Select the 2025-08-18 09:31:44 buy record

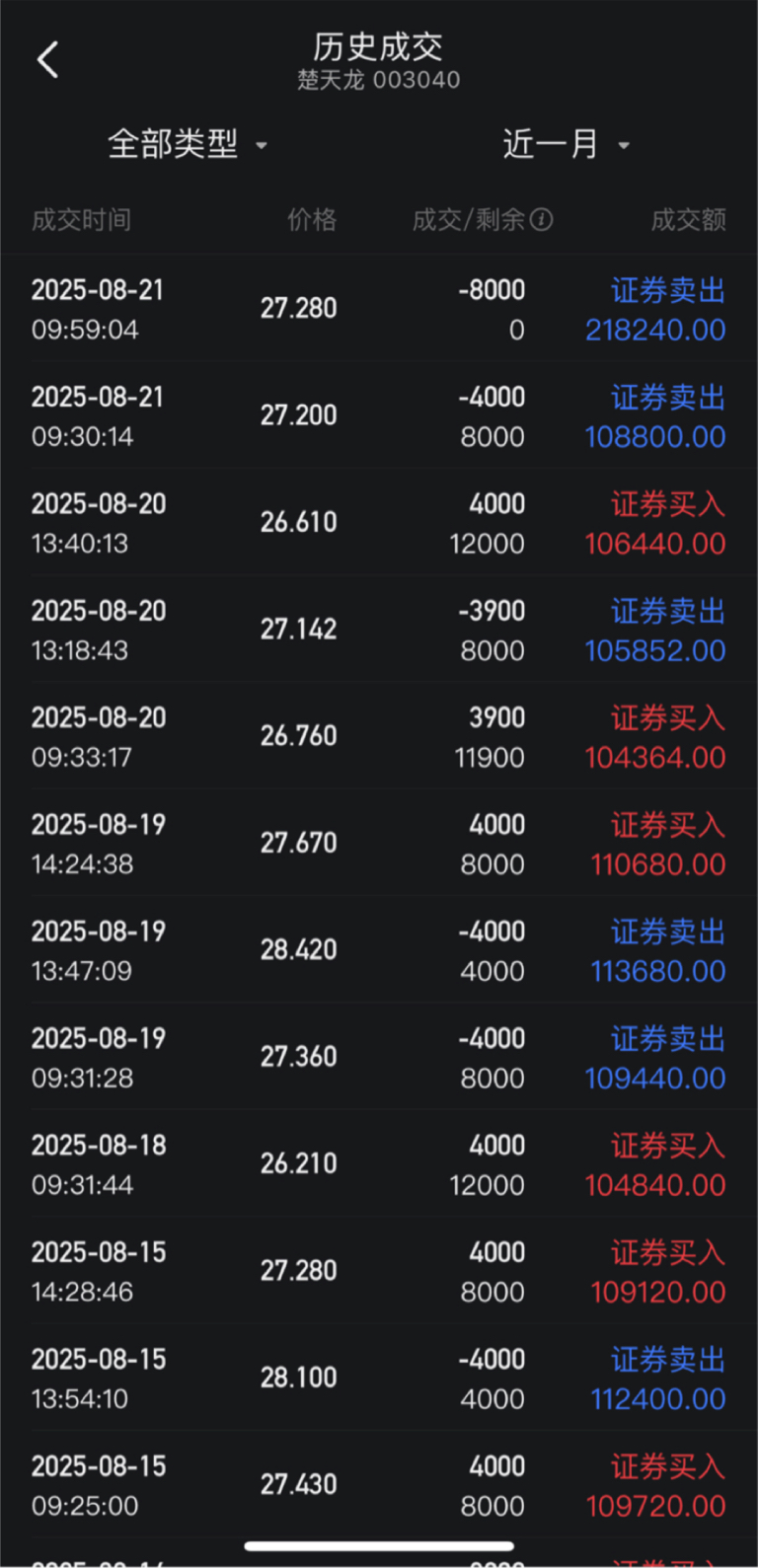pyautogui.click(x=379, y=1164)
